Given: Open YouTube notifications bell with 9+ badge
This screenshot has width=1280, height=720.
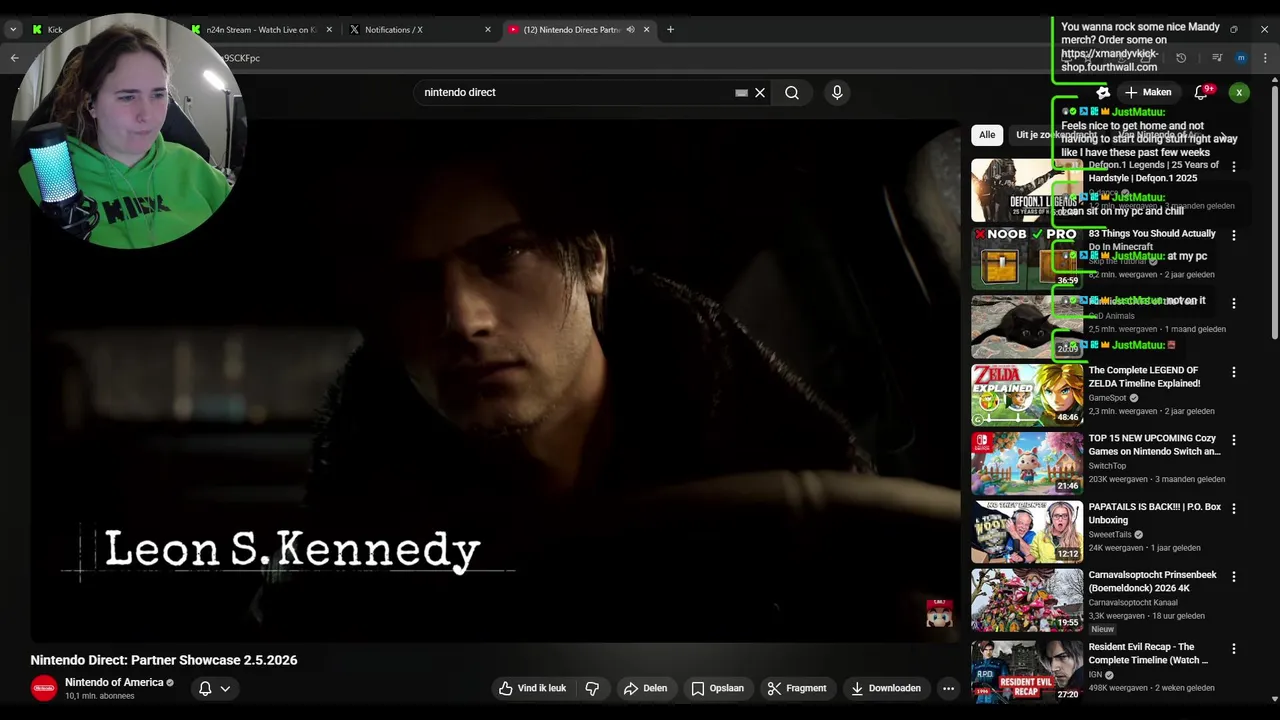Looking at the screenshot, I should tap(1202, 92).
